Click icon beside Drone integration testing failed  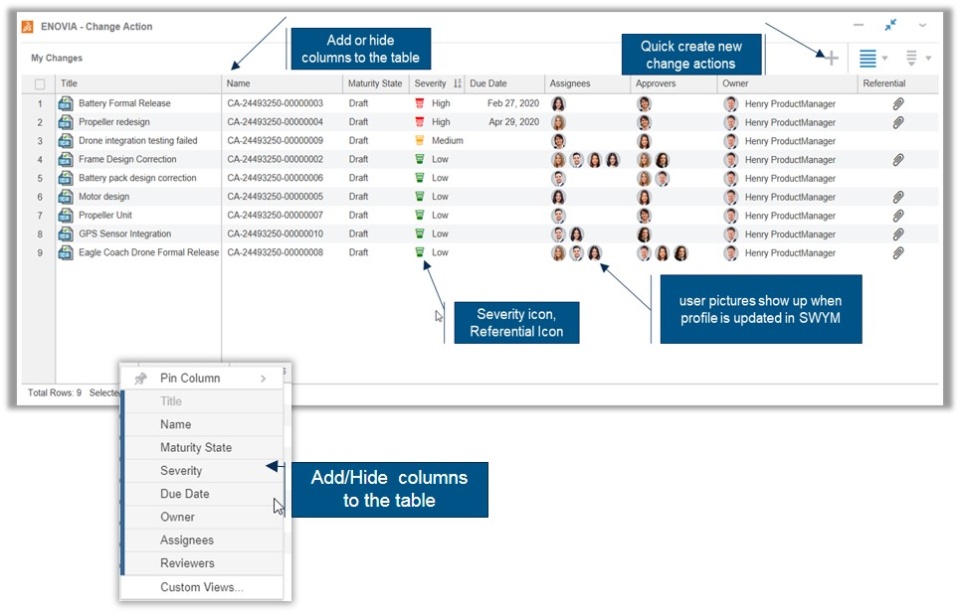point(66,141)
